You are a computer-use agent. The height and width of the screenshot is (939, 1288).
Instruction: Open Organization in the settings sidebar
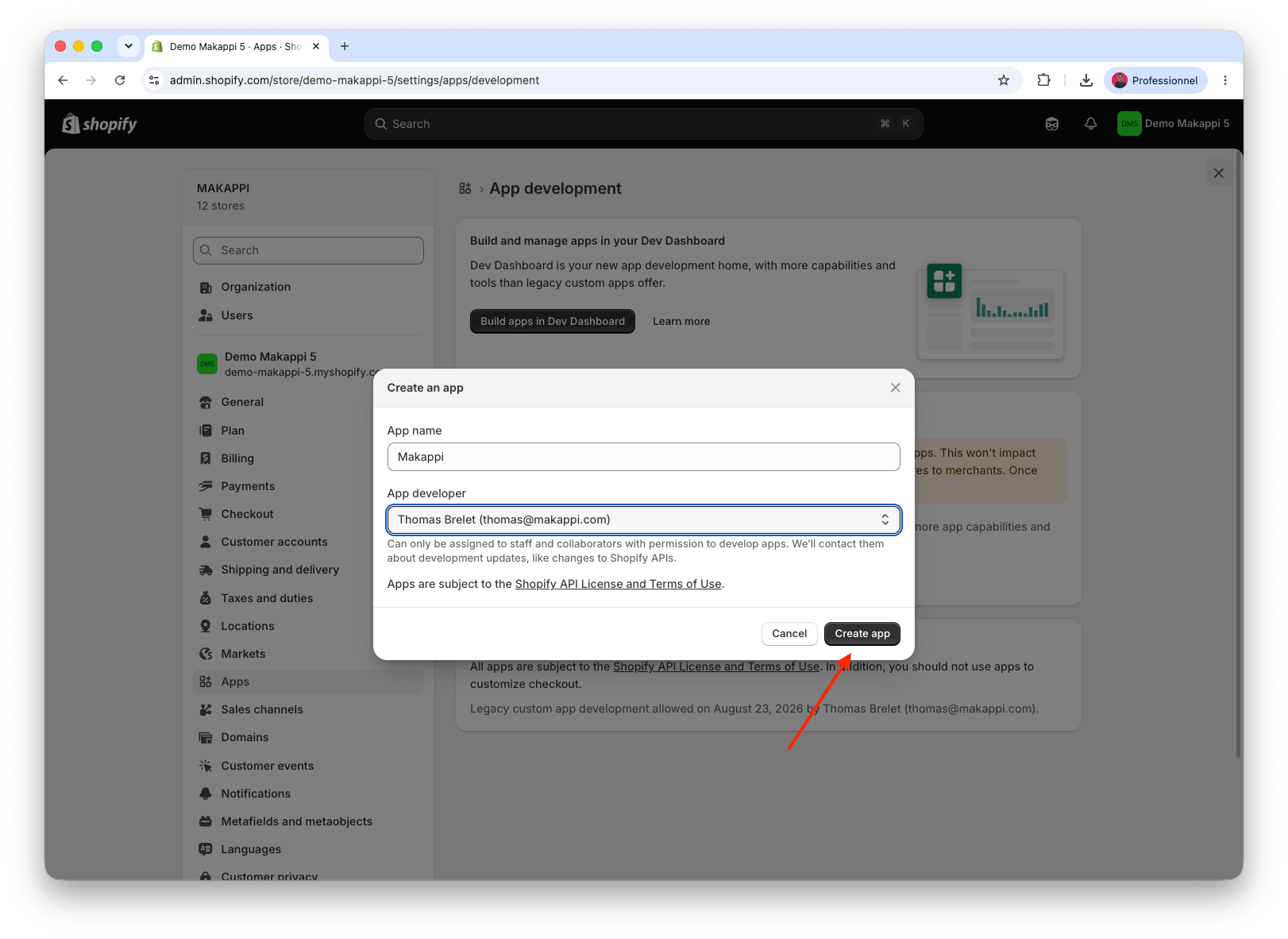pyautogui.click(x=308, y=287)
